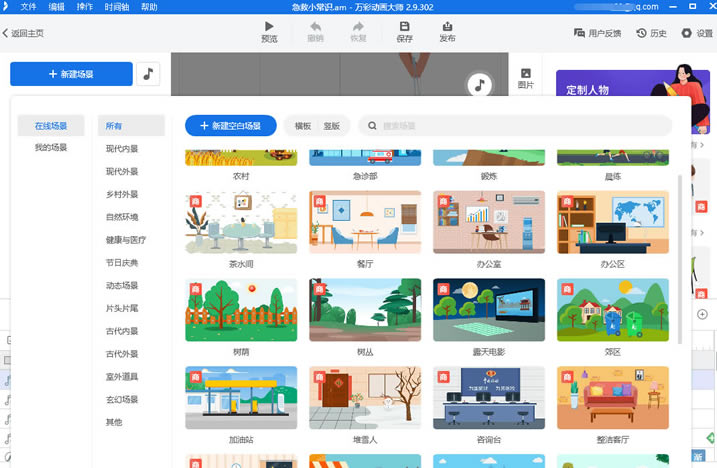The height and width of the screenshot is (468, 717).
Task: Select 乡村外景 category
Action: click(x=122, y=194)
